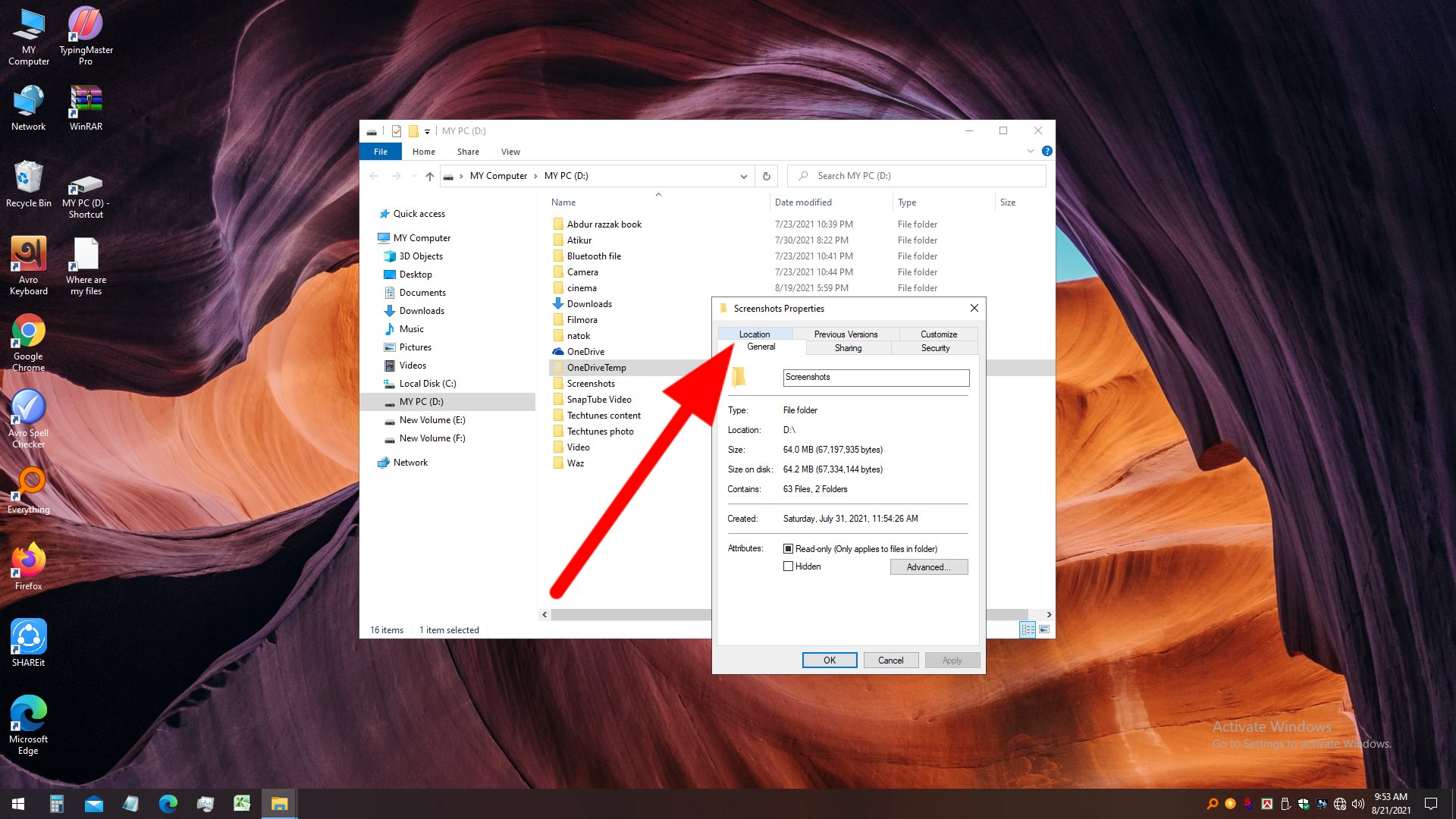Open SHAREit from the desktop
The width and height of the screenshot is (1456, 819).
tap(28, 637)
